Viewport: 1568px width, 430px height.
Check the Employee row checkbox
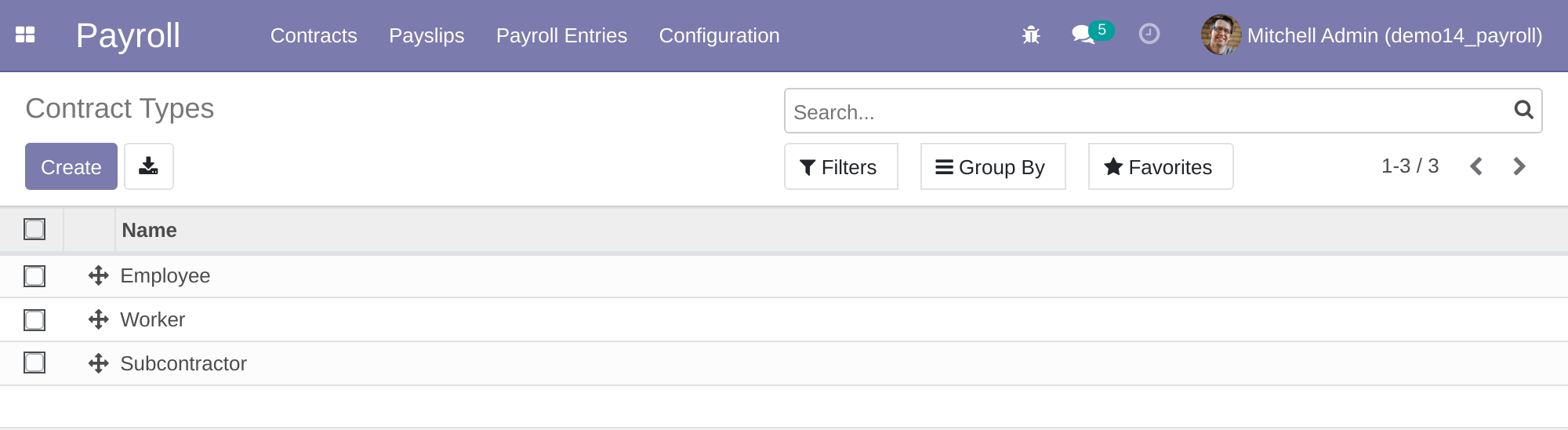click(x=34, y=276)
